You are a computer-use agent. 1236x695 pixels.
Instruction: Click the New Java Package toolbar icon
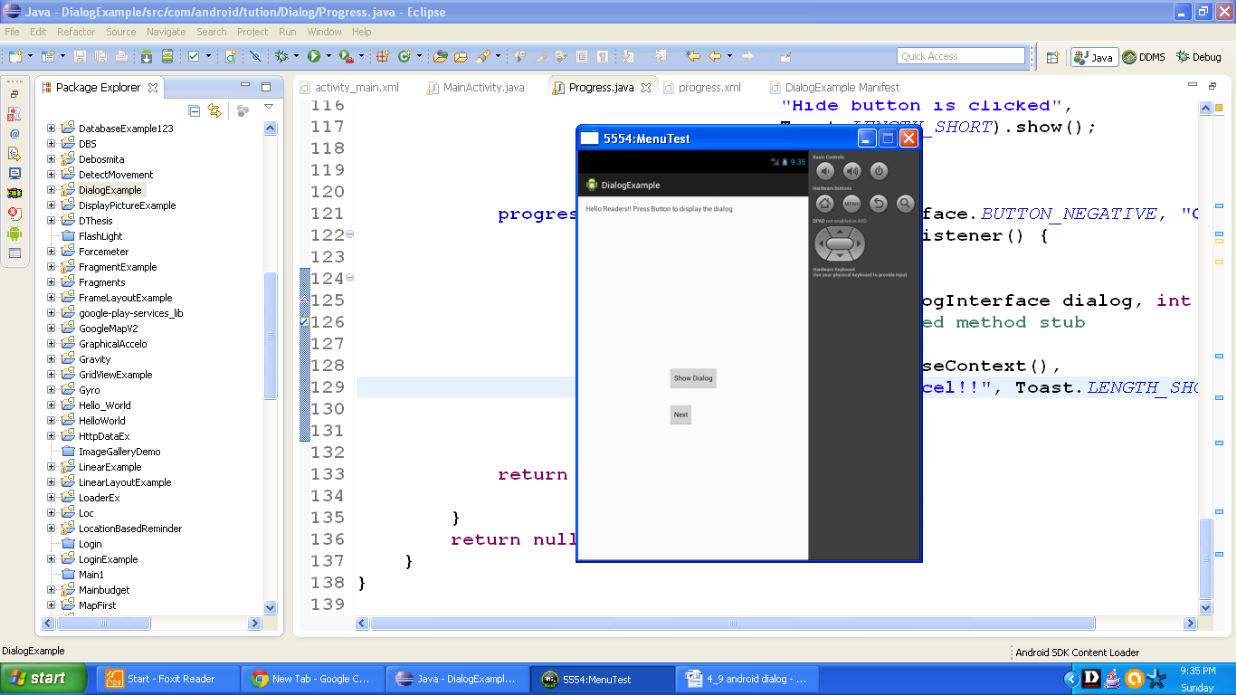point(383,57)
